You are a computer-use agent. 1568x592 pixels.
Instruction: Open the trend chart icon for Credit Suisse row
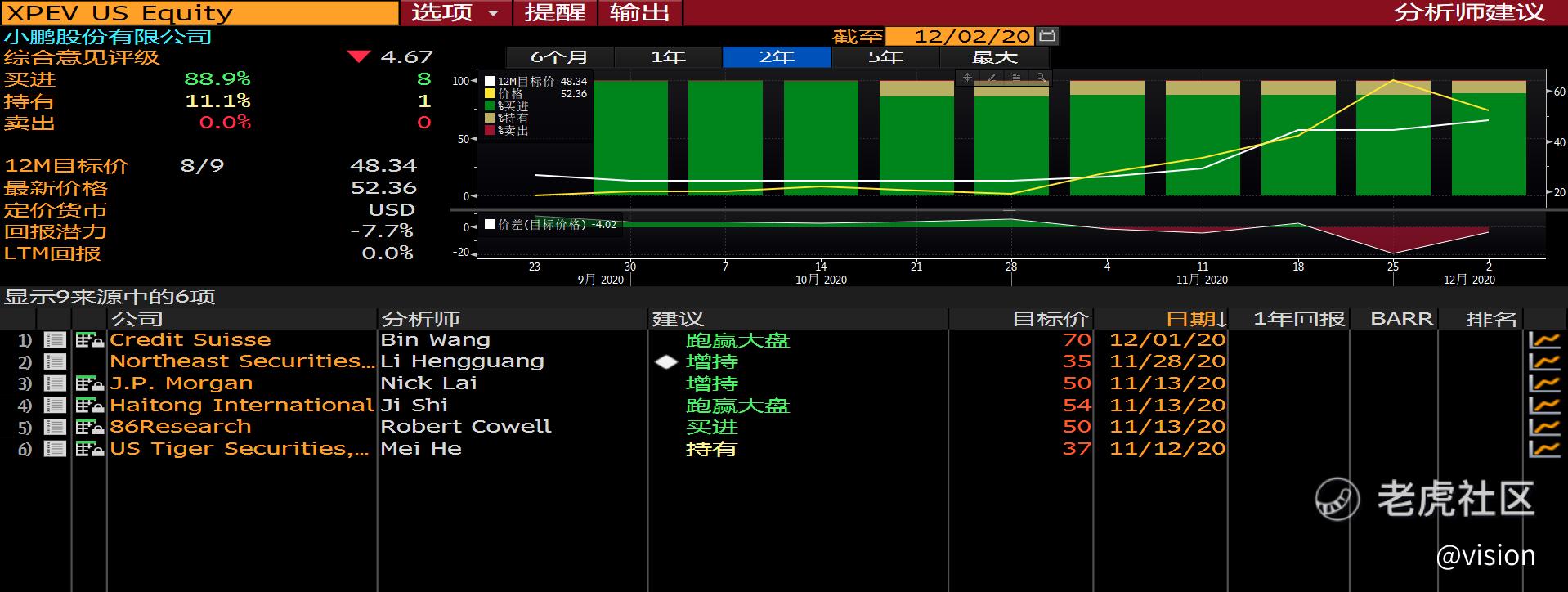click(x=1544, y=340)
